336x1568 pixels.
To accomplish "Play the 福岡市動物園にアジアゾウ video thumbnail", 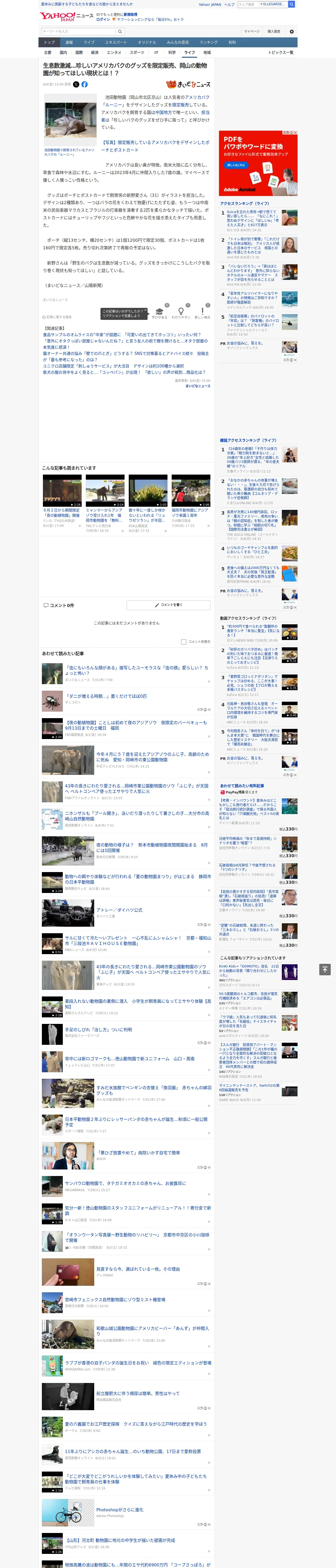I will [191, 491].
